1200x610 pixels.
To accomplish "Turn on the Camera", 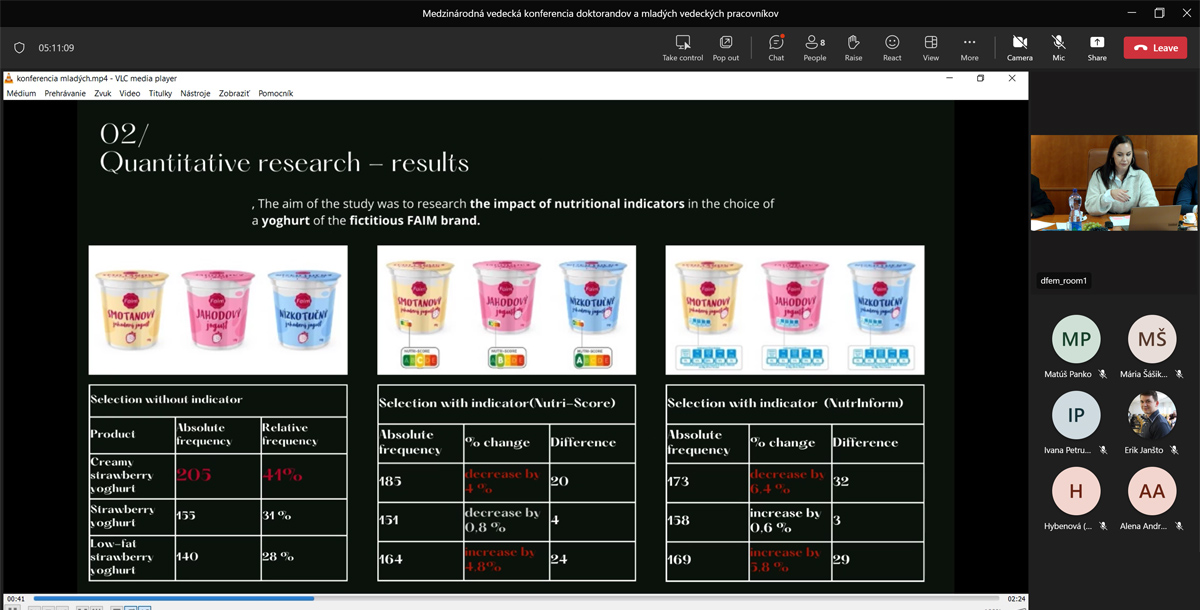I will [1019, 47].
